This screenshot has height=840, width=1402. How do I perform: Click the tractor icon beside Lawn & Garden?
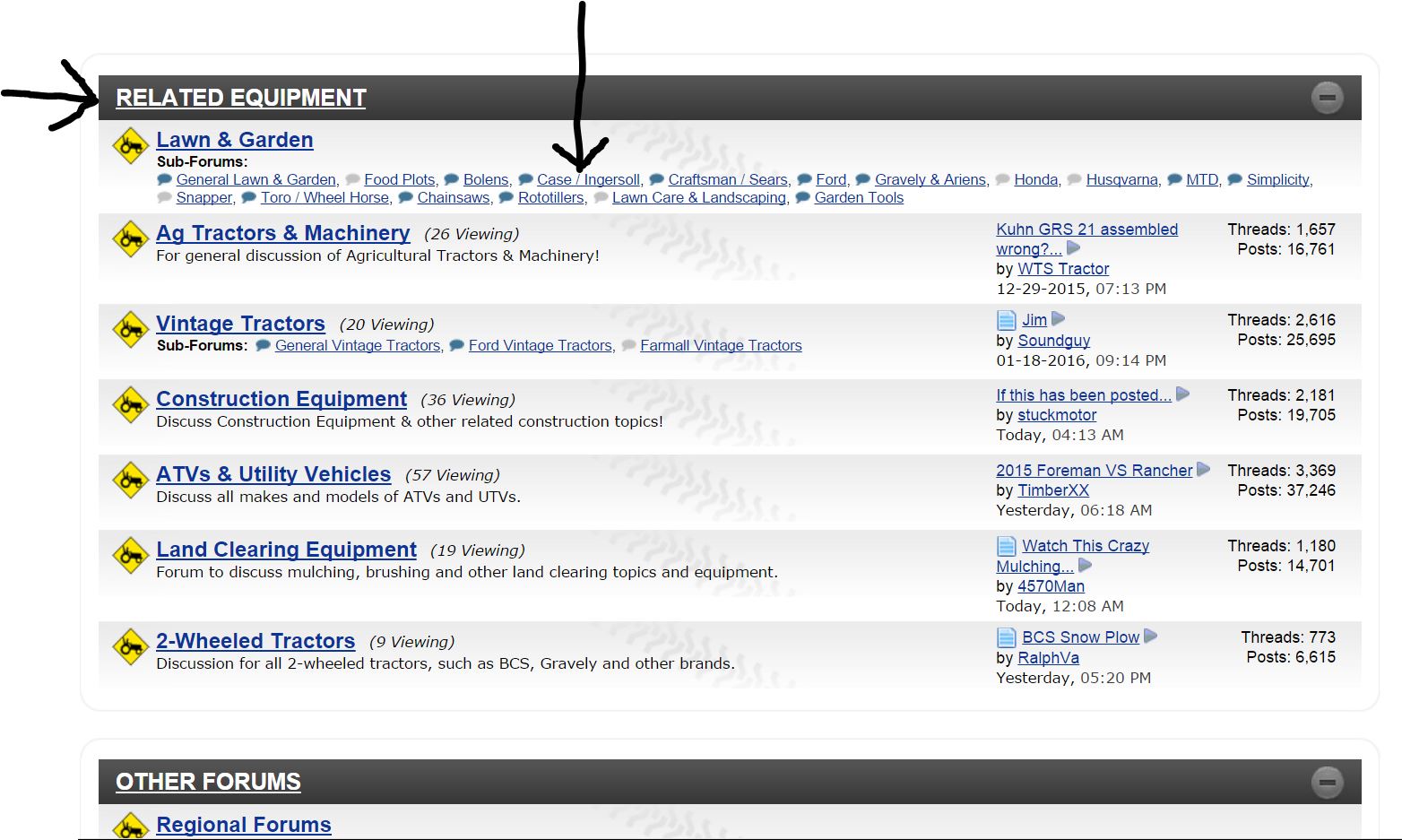tap(130, 145)
